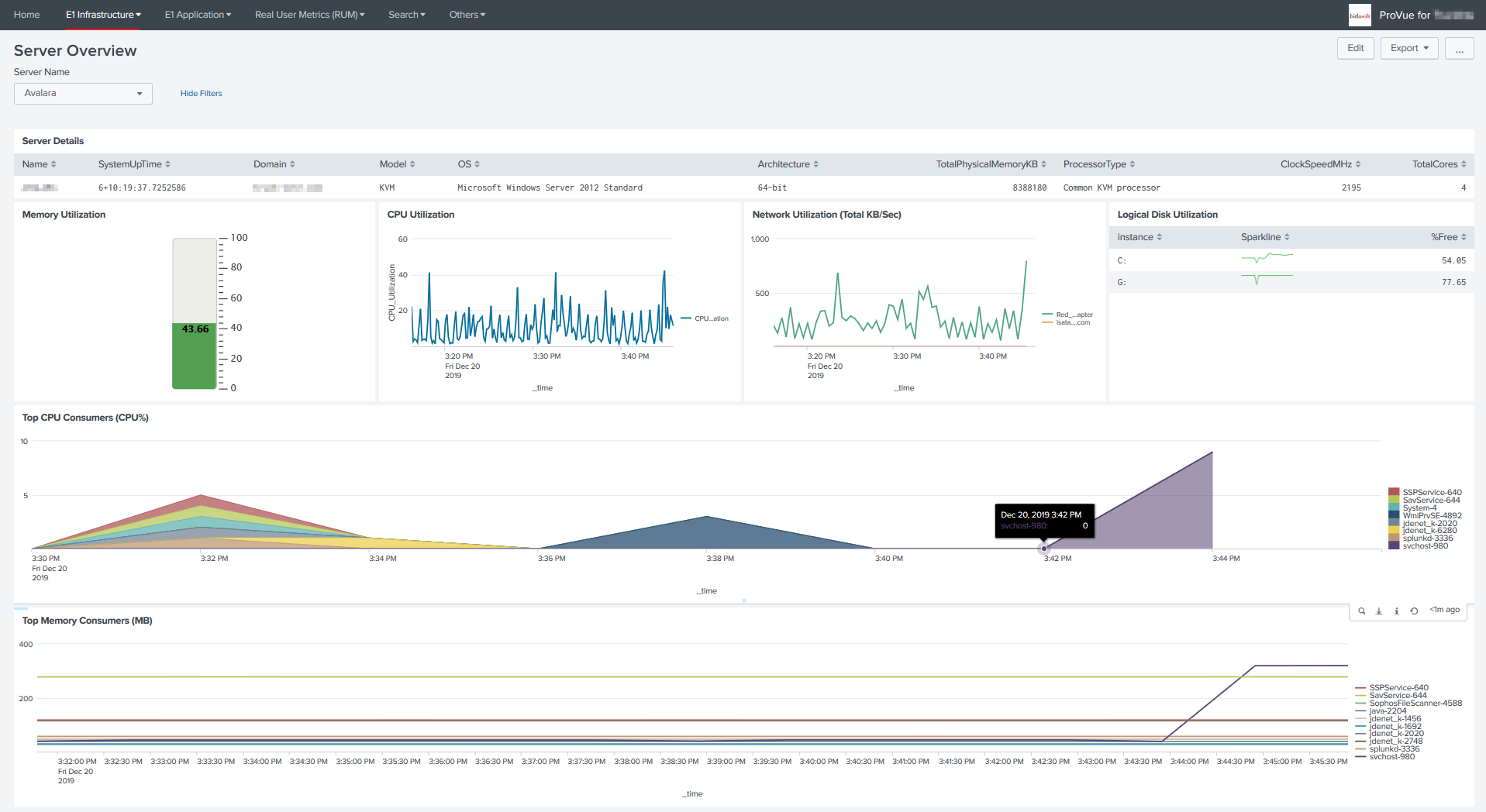Open panel search magnifier icon

coord(1361,611)
